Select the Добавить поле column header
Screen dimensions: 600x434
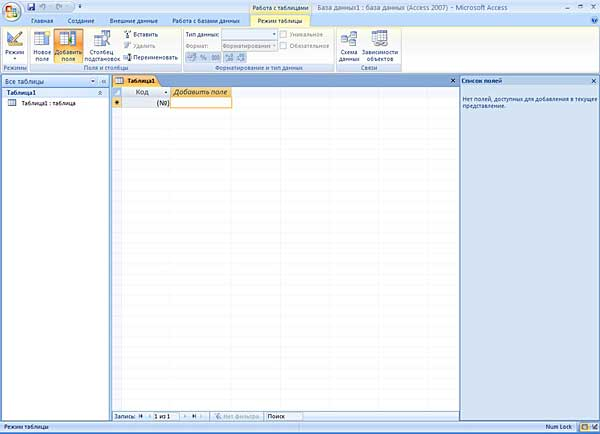coord(201,92)
